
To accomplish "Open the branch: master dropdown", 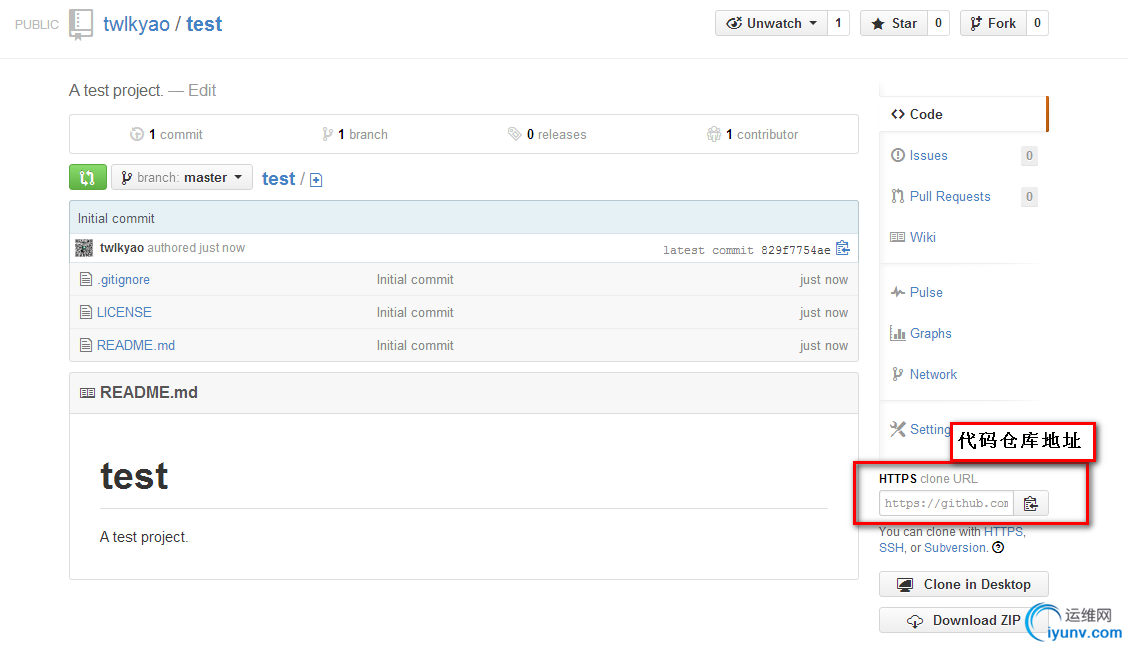I will pyautogui.click(x=182, y=177).
